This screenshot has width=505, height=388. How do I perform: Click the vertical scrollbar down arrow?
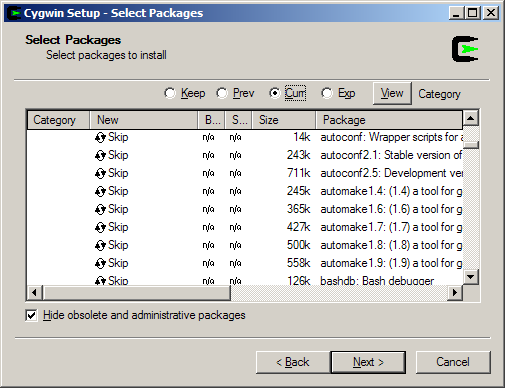471,277
